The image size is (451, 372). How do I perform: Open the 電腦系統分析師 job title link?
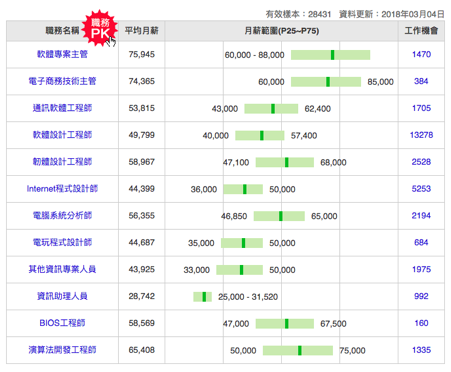pyautogui.click(x=62, y=216)
